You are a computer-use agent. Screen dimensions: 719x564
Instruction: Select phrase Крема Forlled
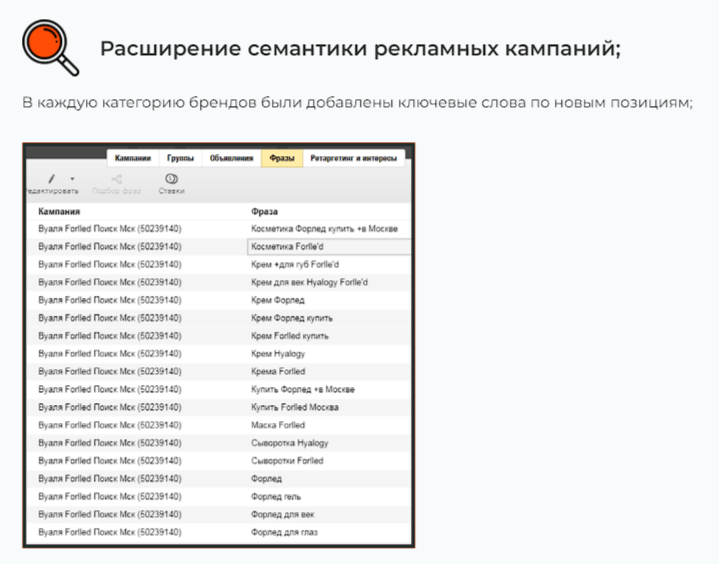[278, 371]
